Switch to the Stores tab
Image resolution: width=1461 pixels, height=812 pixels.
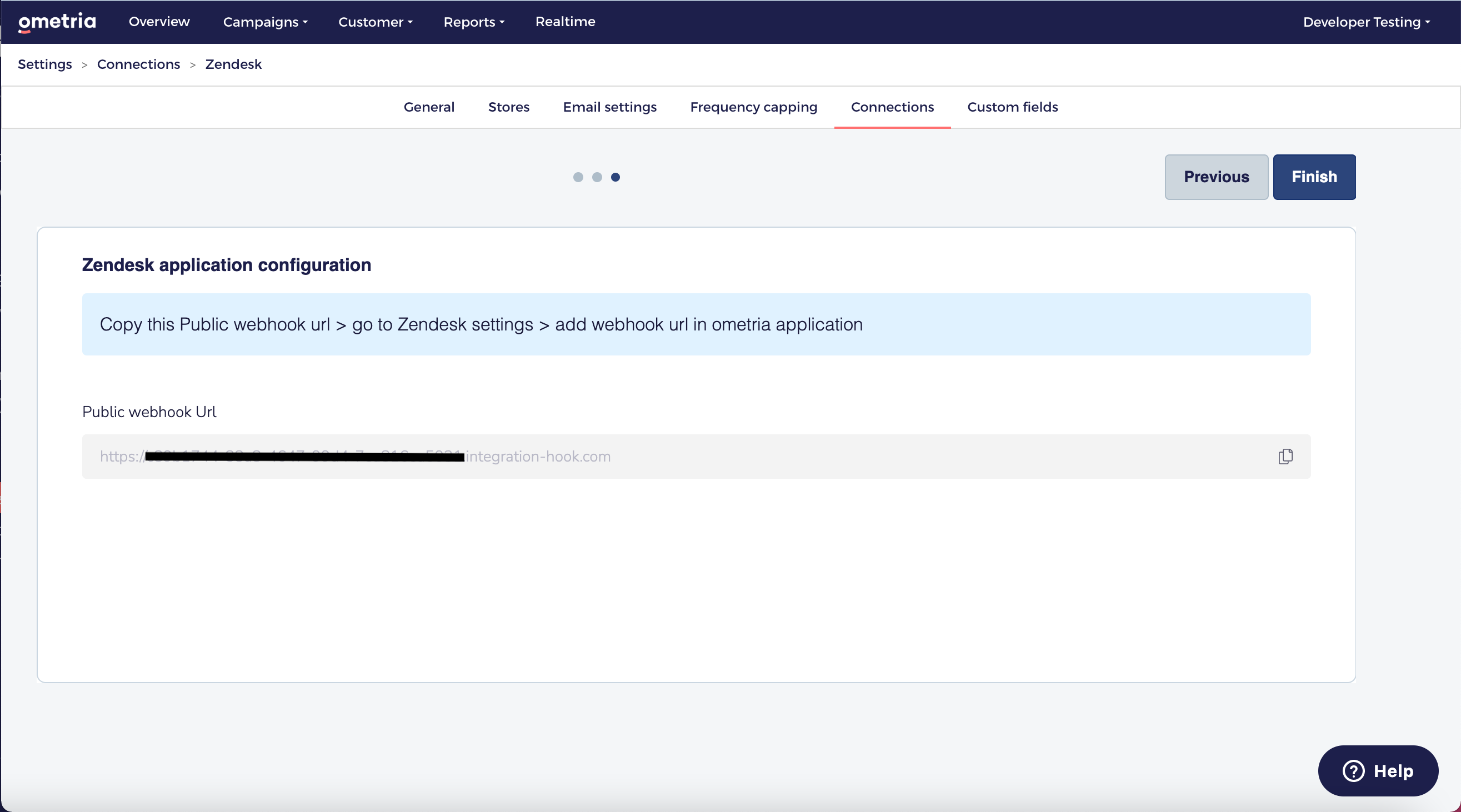click(x=508, y=107)
